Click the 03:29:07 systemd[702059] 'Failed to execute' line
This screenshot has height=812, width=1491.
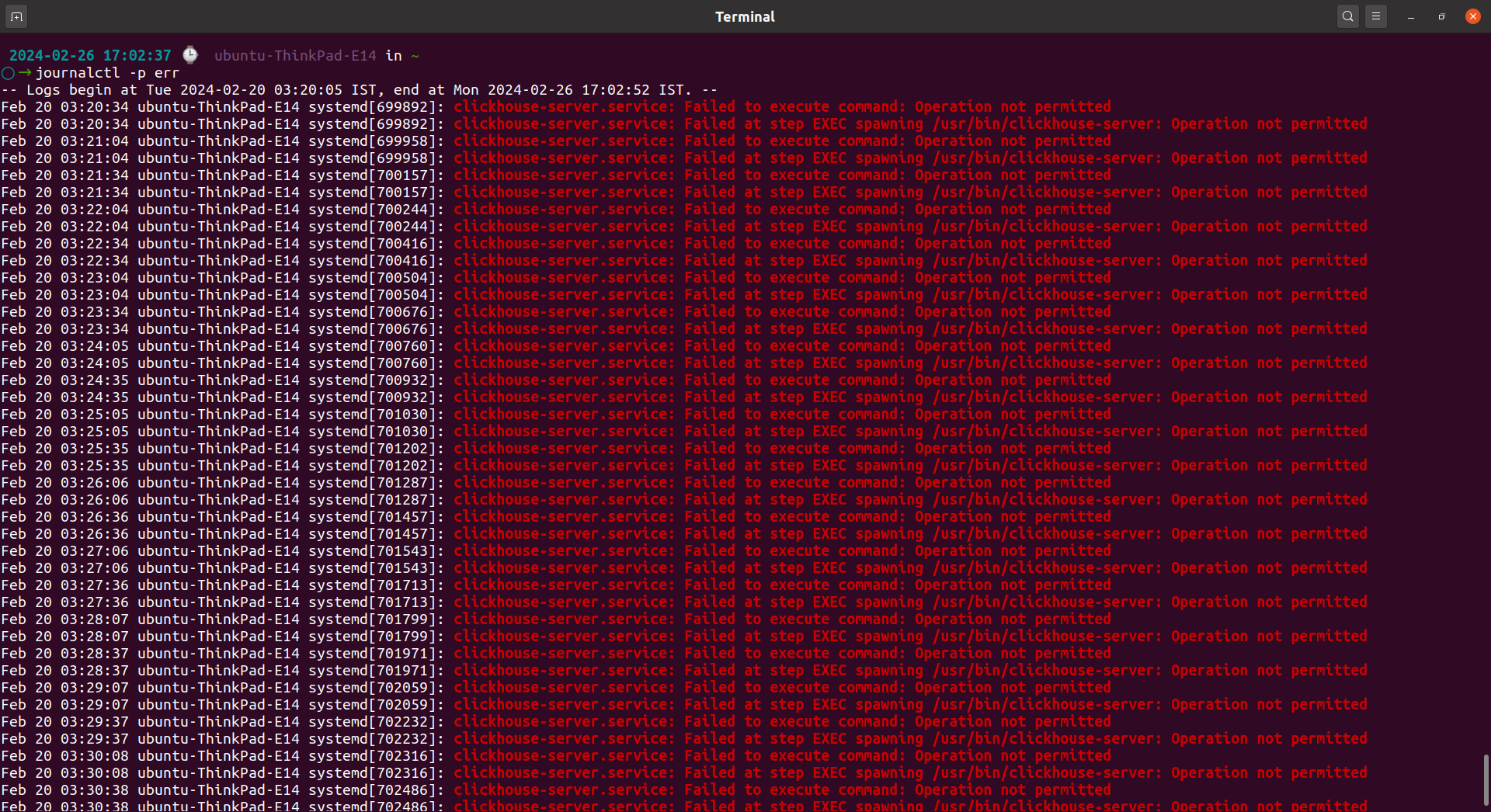pos(556,688)
